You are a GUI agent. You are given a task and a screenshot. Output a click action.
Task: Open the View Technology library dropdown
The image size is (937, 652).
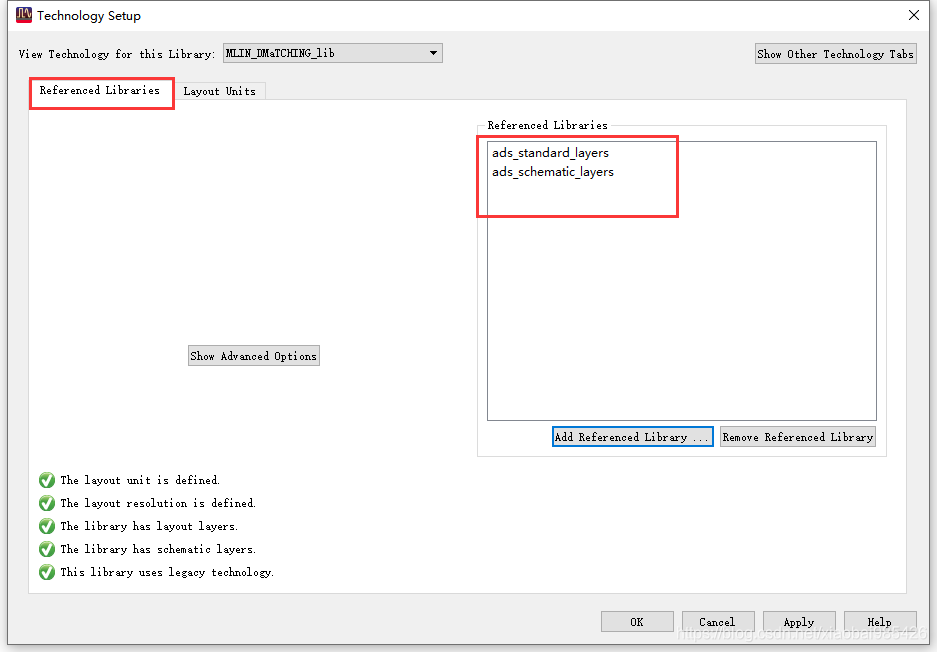coord(333,53)
